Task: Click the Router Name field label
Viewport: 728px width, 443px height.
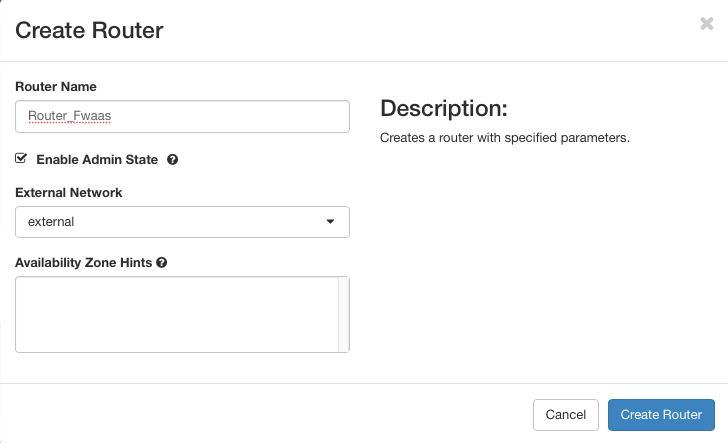Action: pos(56,87)
